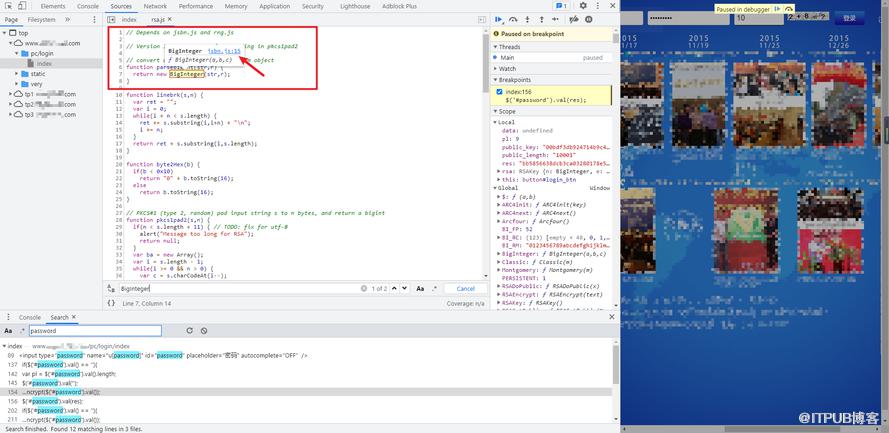This screenshot has height=433, width=889.
Task: Step out of current function
Action: (x=541, y=19)
